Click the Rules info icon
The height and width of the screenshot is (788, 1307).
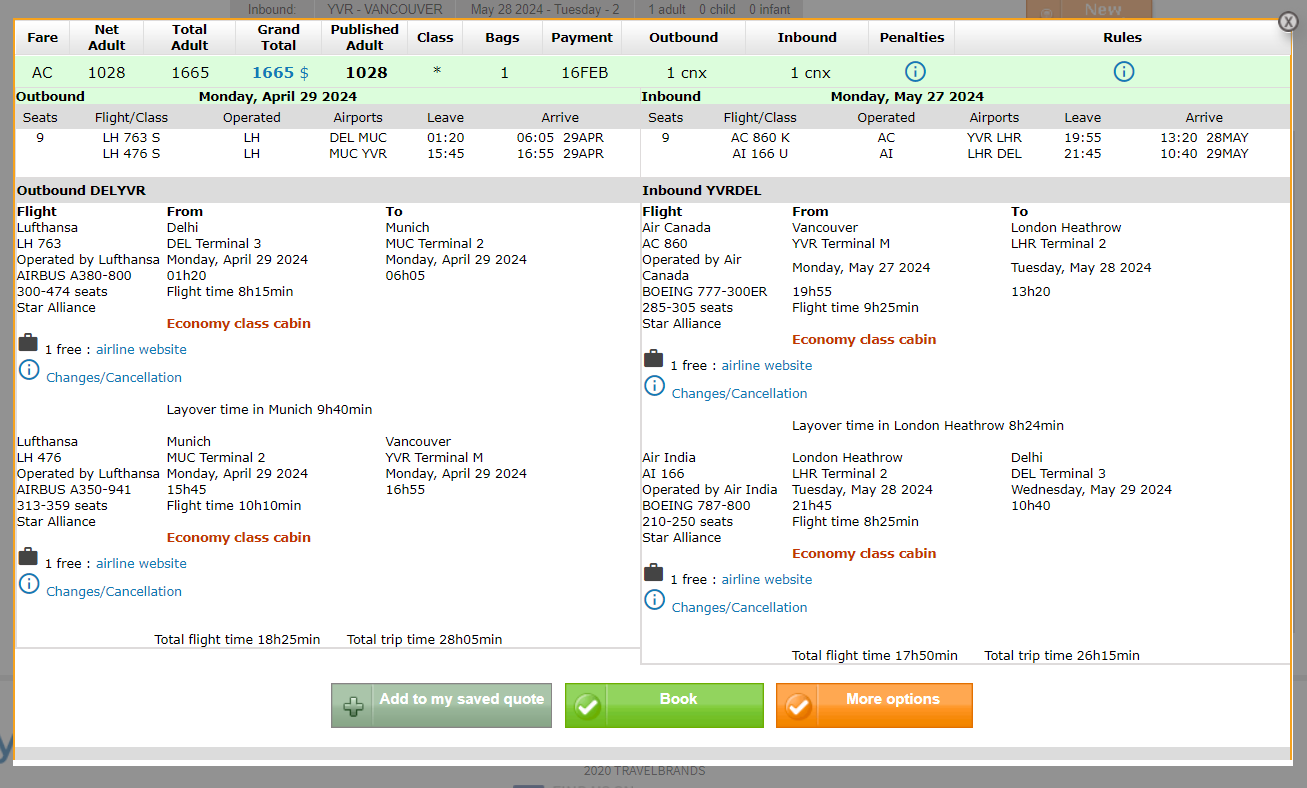[x=1123, y=72]
